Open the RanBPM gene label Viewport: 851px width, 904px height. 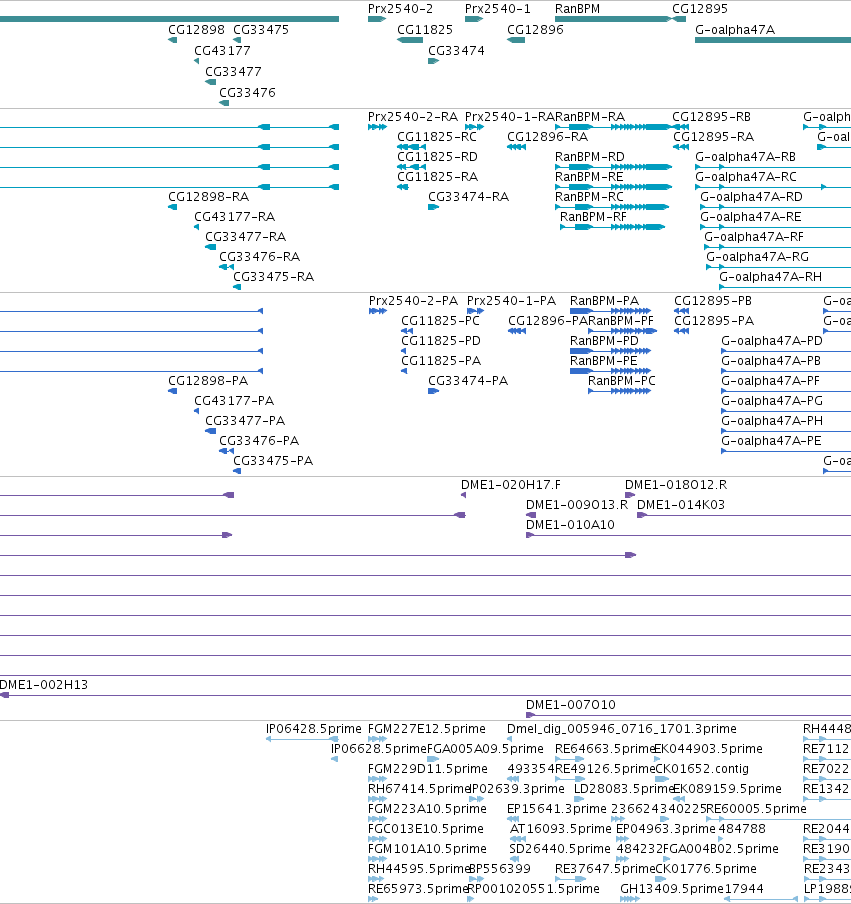tap(577, 9)
